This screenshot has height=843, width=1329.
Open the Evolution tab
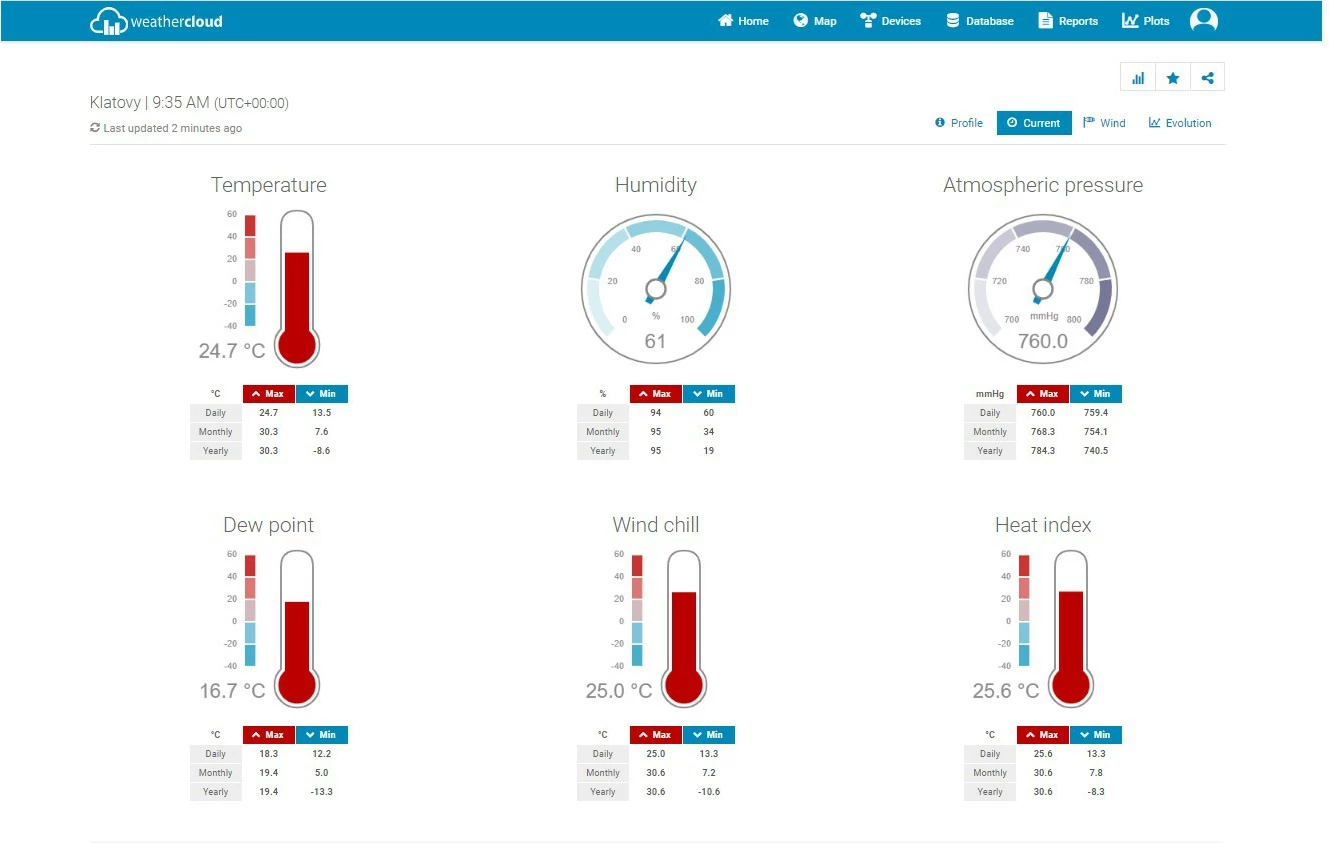[x=1180, y=123]
